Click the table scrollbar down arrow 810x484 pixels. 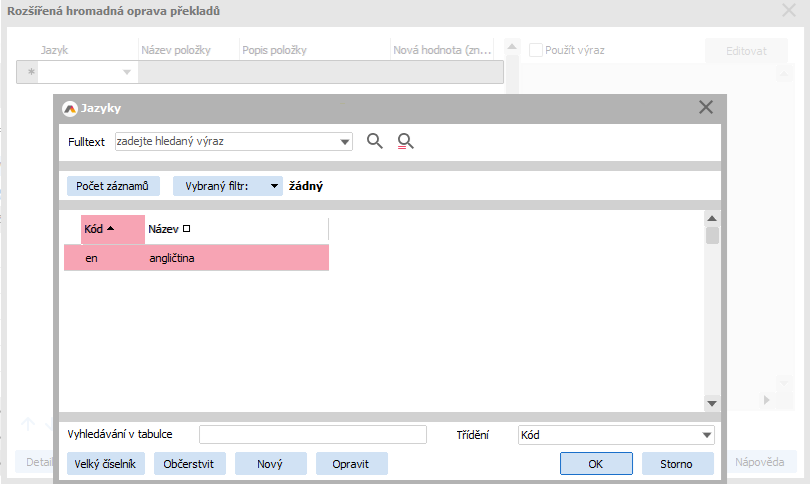pos(712,403)
